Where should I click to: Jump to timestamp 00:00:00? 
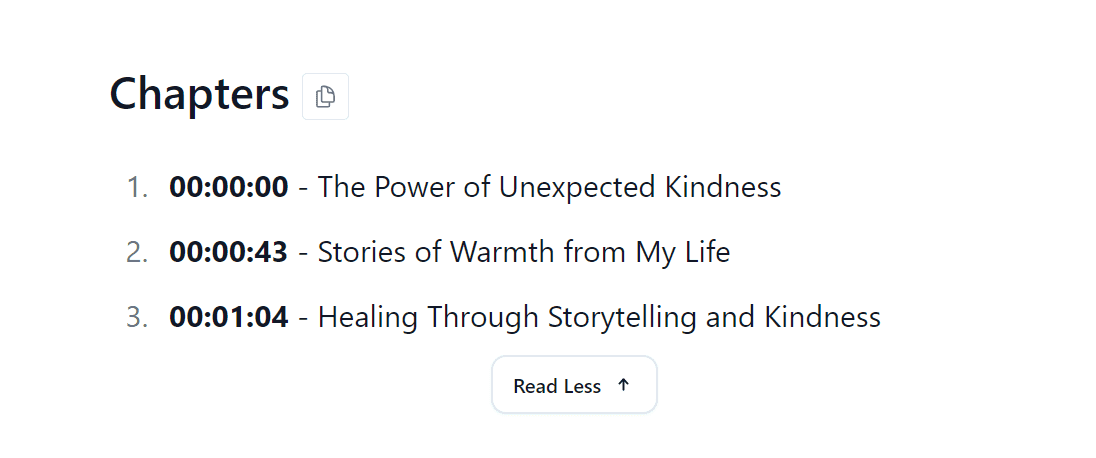coord(229,187)
